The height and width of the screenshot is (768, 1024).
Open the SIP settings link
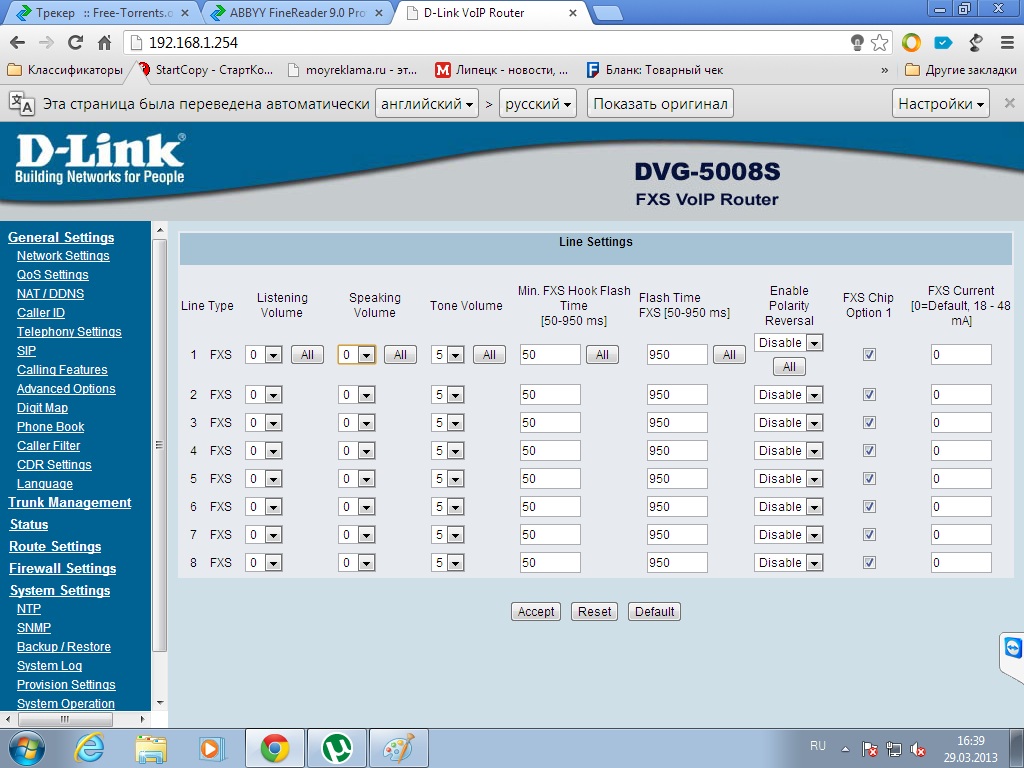click(26, 351)
